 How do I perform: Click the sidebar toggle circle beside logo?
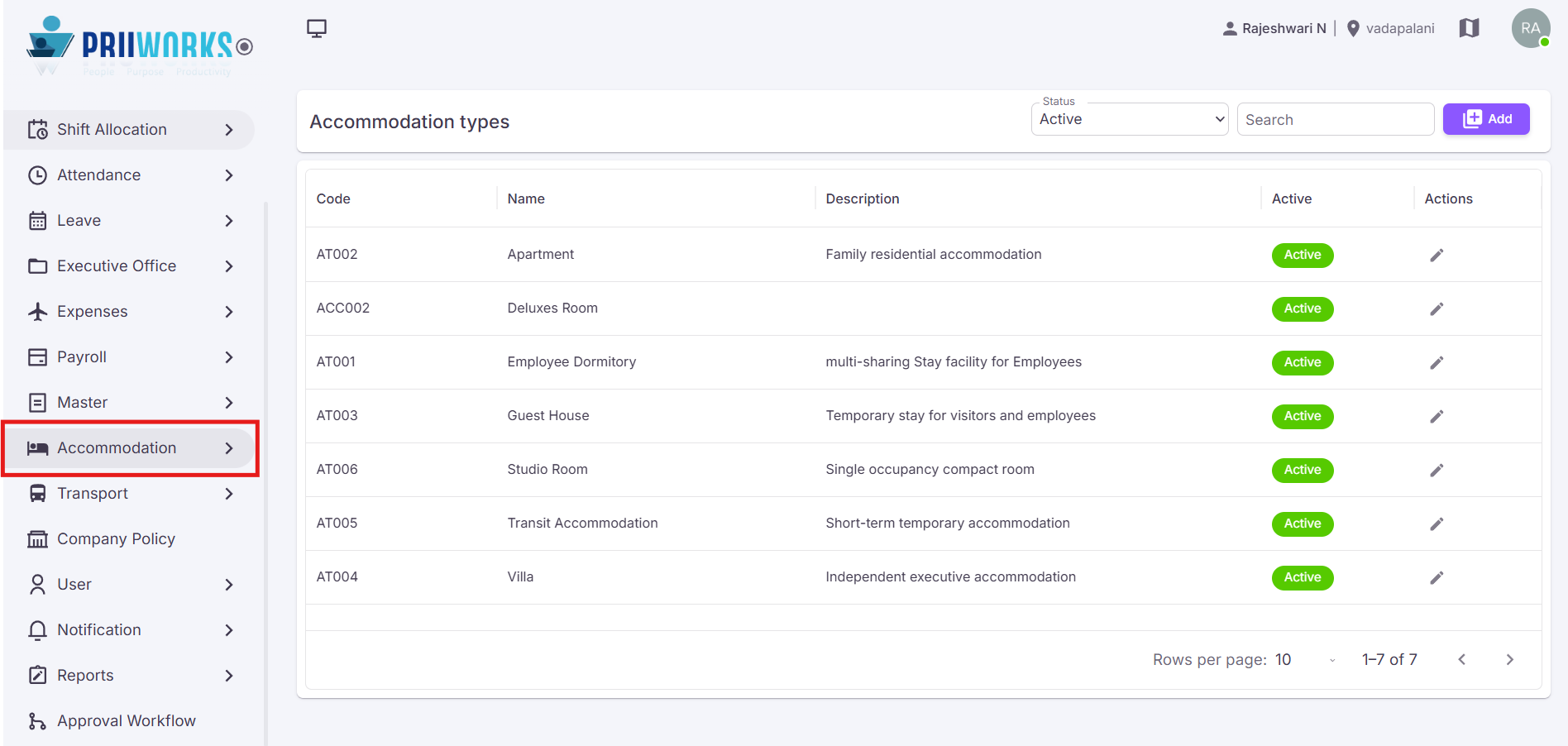click(244, 46)
